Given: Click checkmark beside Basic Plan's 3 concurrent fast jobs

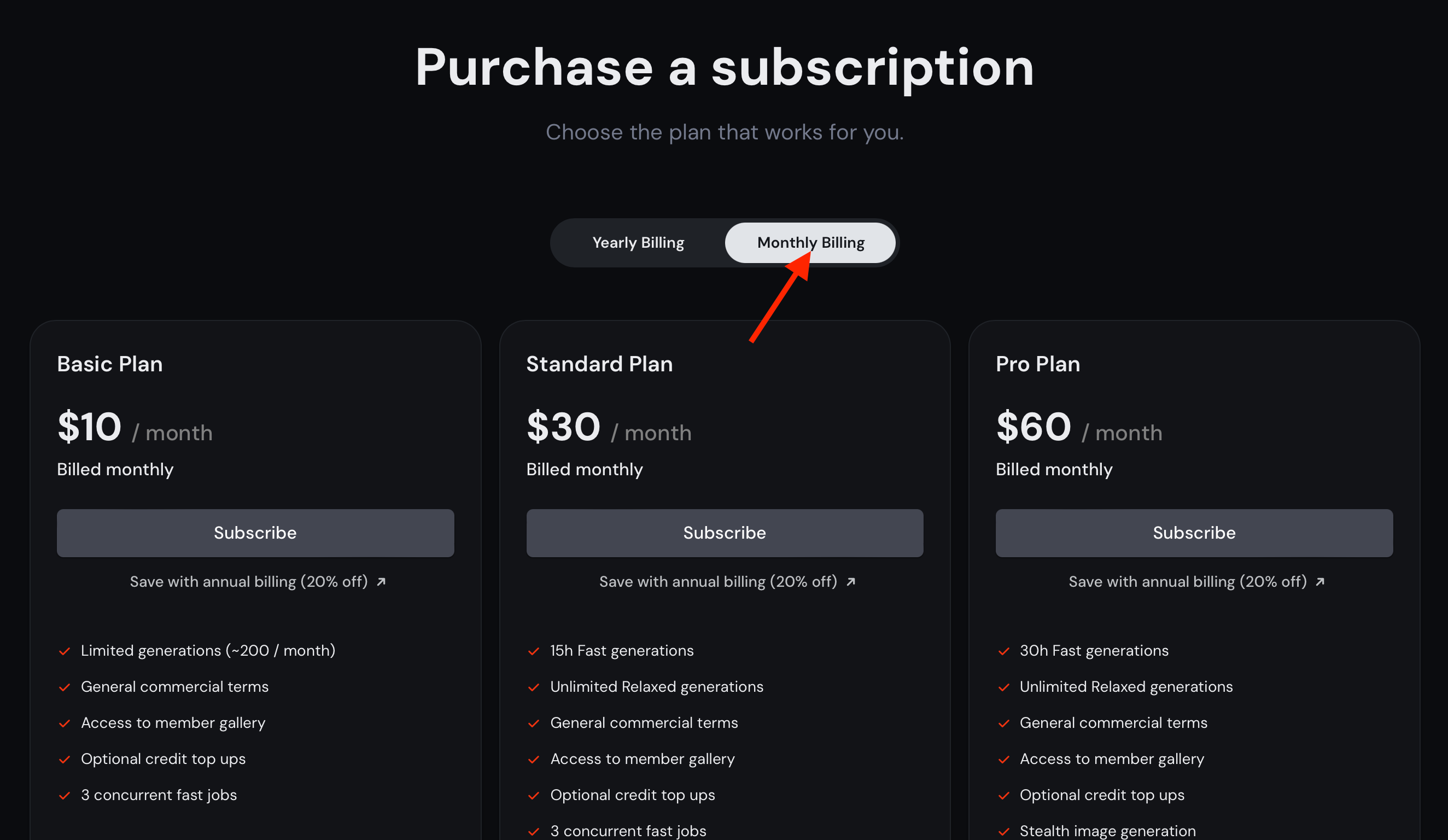Looking at the screenshot, I should (65, 795).
